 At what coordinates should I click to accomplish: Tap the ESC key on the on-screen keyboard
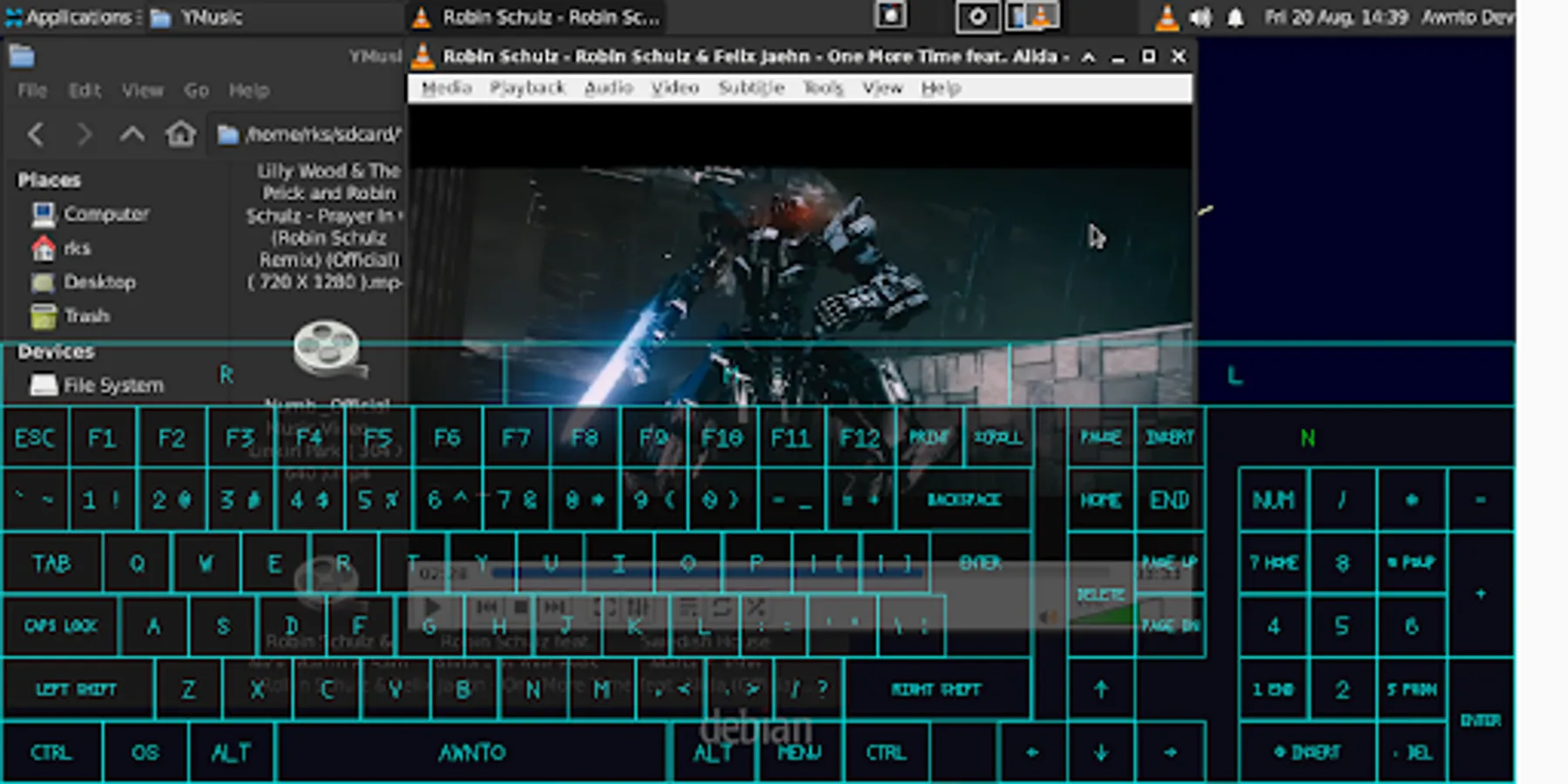(35, 437)
